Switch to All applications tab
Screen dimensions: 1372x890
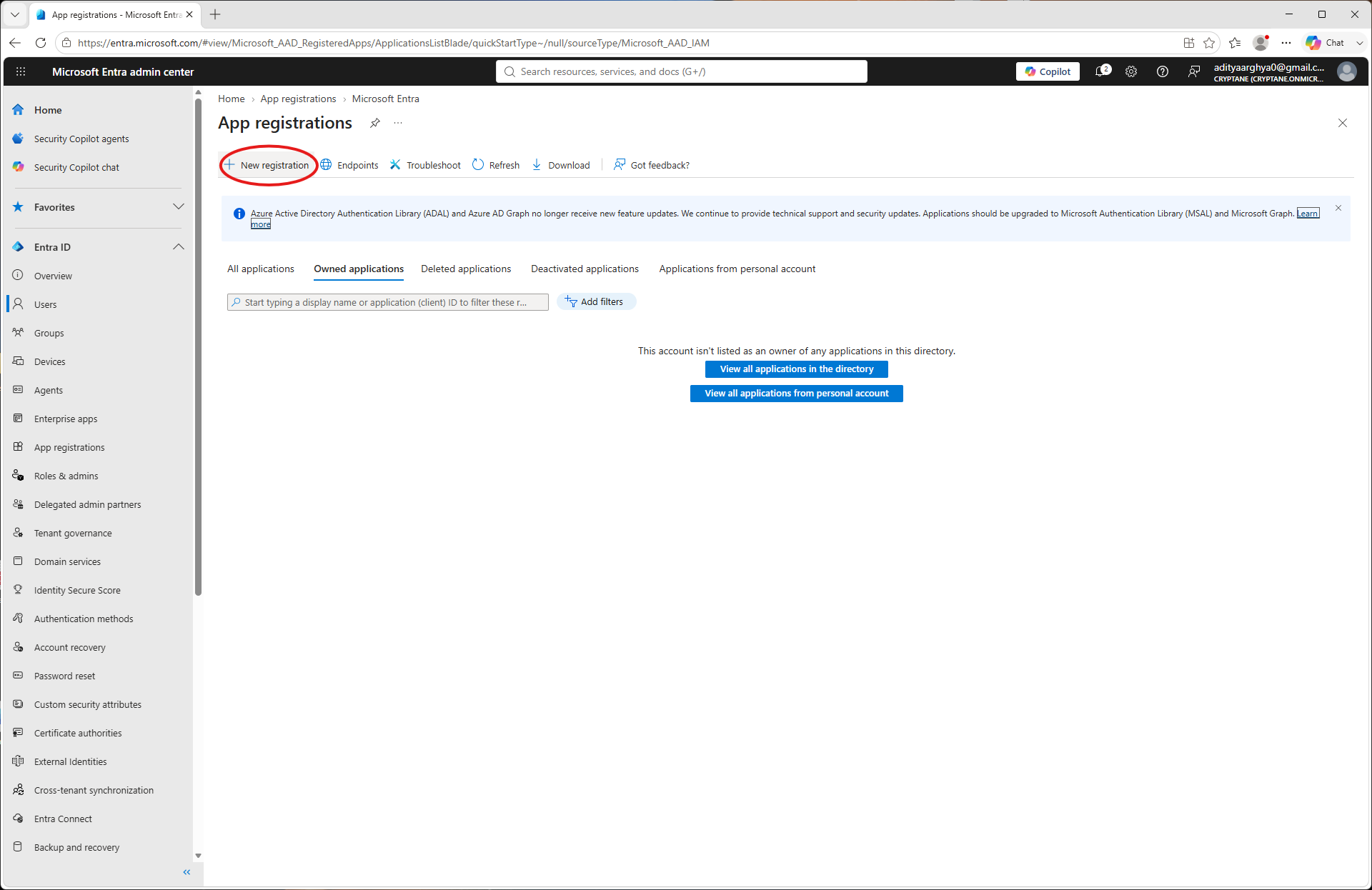click(x=261, y=269)
